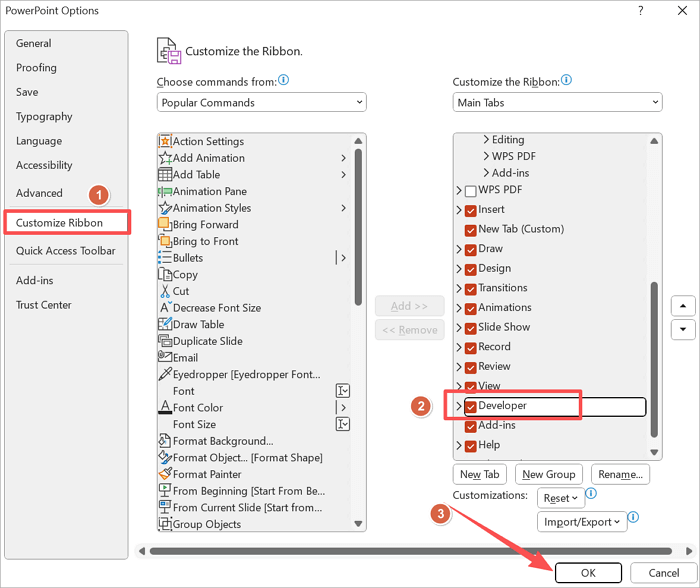Uncheck the Draw tab checkbox
700x588 pixels.
click(x=471, y=250)
